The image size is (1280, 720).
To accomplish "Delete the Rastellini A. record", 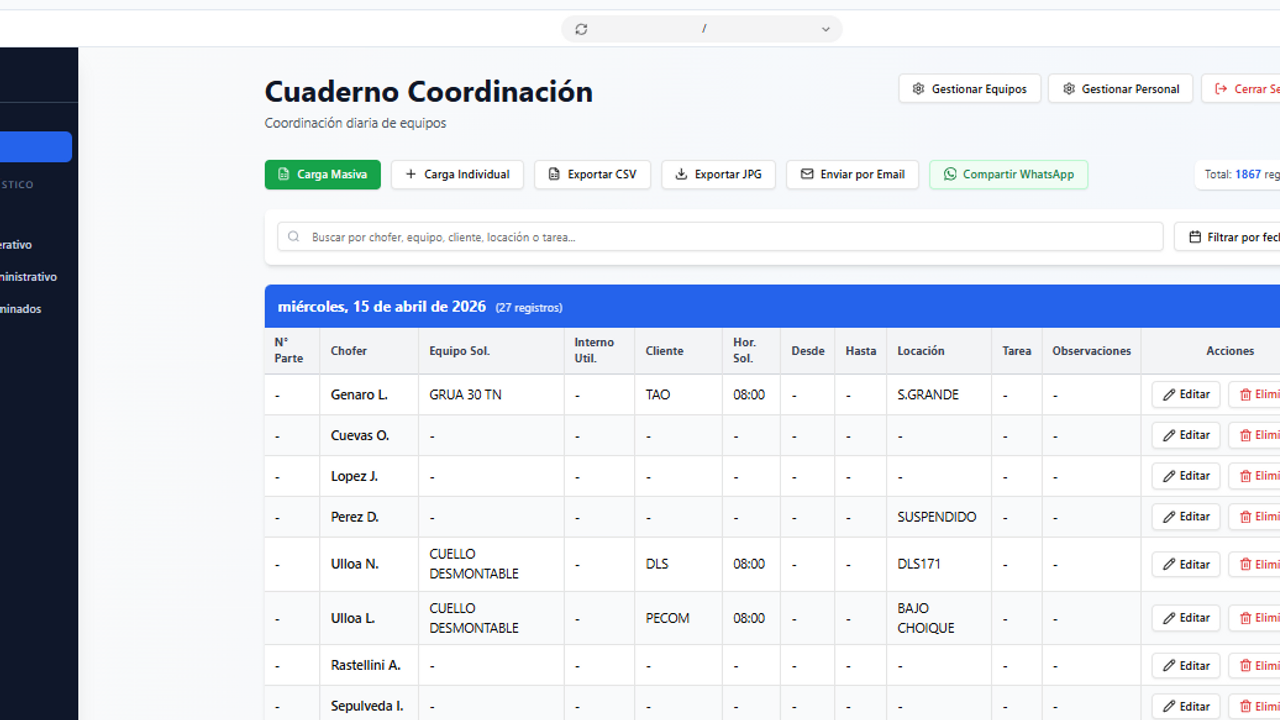I will 1254,665.
